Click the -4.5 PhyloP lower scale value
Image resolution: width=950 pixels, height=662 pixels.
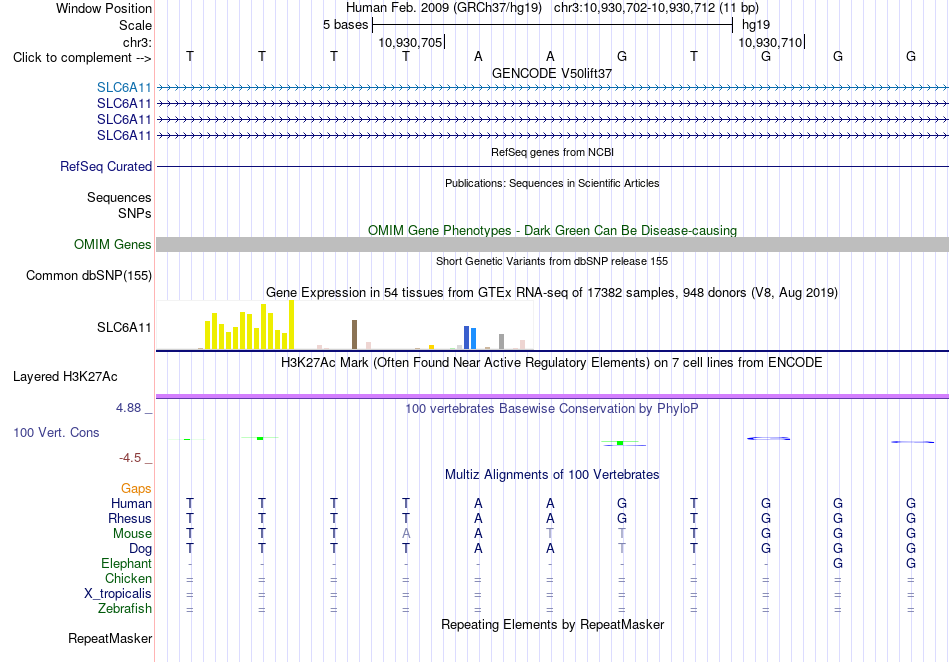[x=130, y=457]
